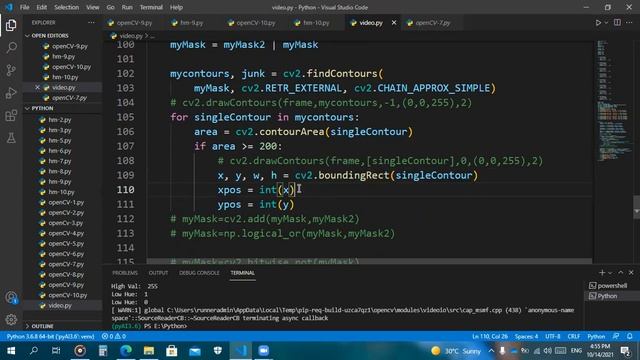
Task: Click the feedback icon in status bar
Action: tap(616, 336)
